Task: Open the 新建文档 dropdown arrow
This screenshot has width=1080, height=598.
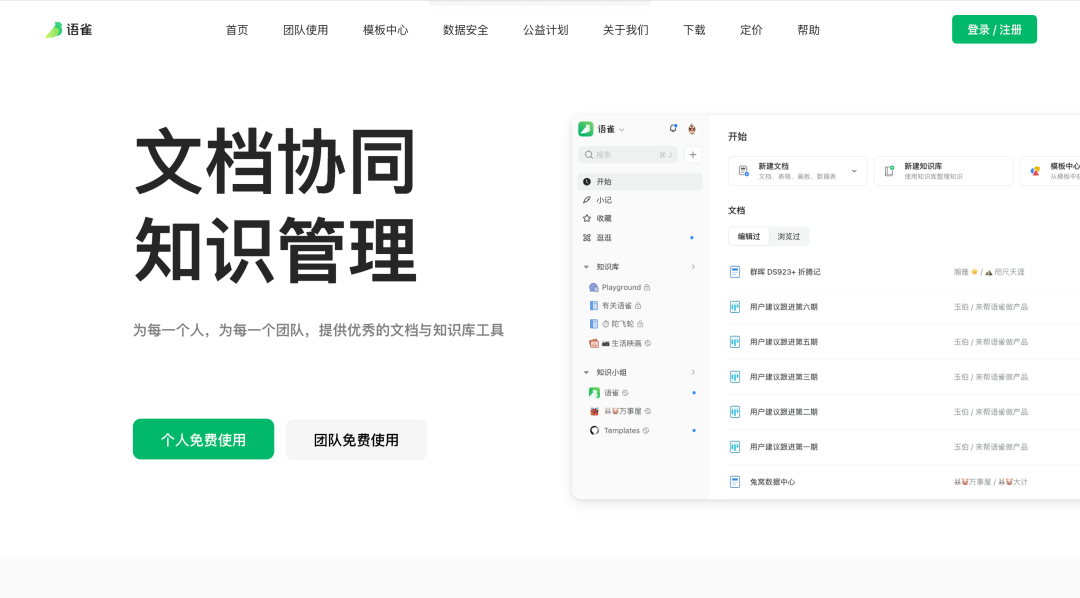Action: pyautogui.click(x=854, y=171)
